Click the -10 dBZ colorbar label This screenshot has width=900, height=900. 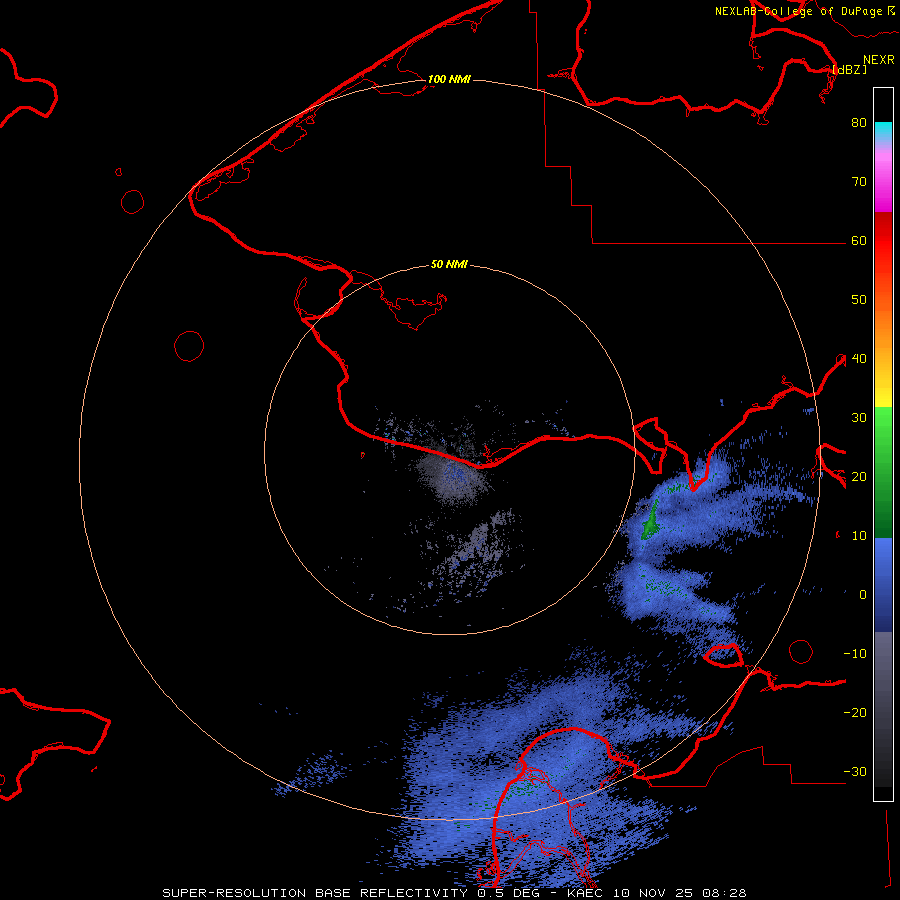(855, 654)
